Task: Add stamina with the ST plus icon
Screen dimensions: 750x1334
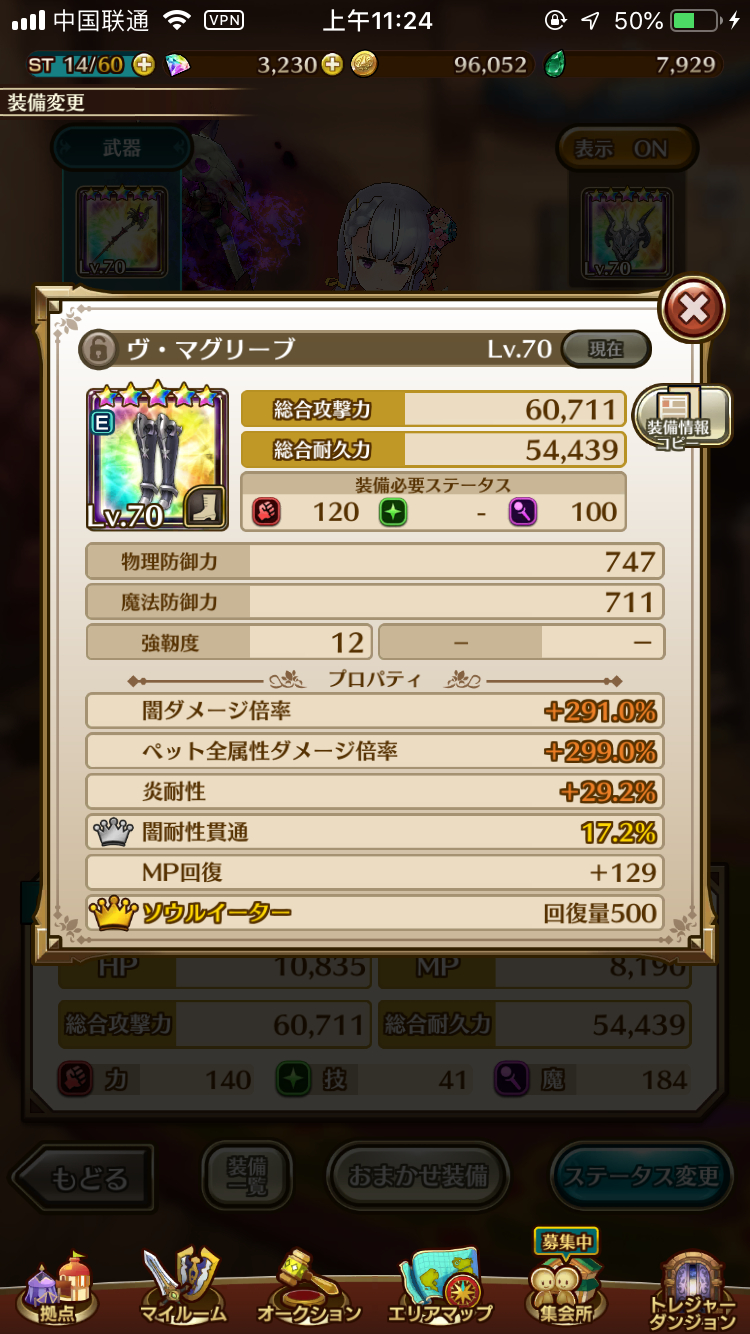Action: 144,65
